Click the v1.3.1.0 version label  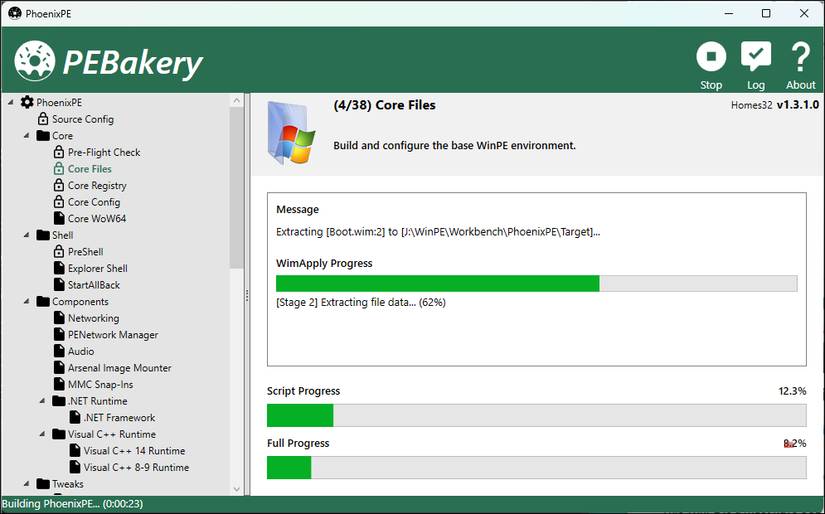pos(798,104)
